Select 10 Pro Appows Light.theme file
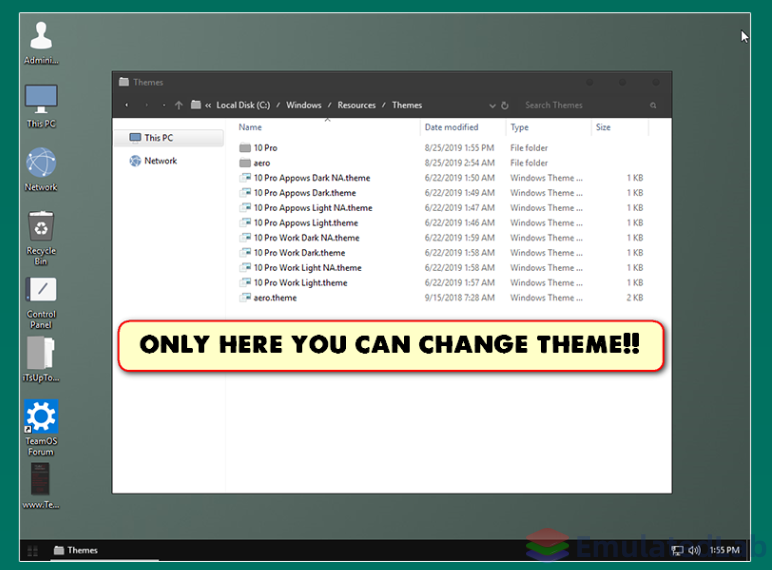The width and height of the screenshot is (772, 570). click(306, 223)
